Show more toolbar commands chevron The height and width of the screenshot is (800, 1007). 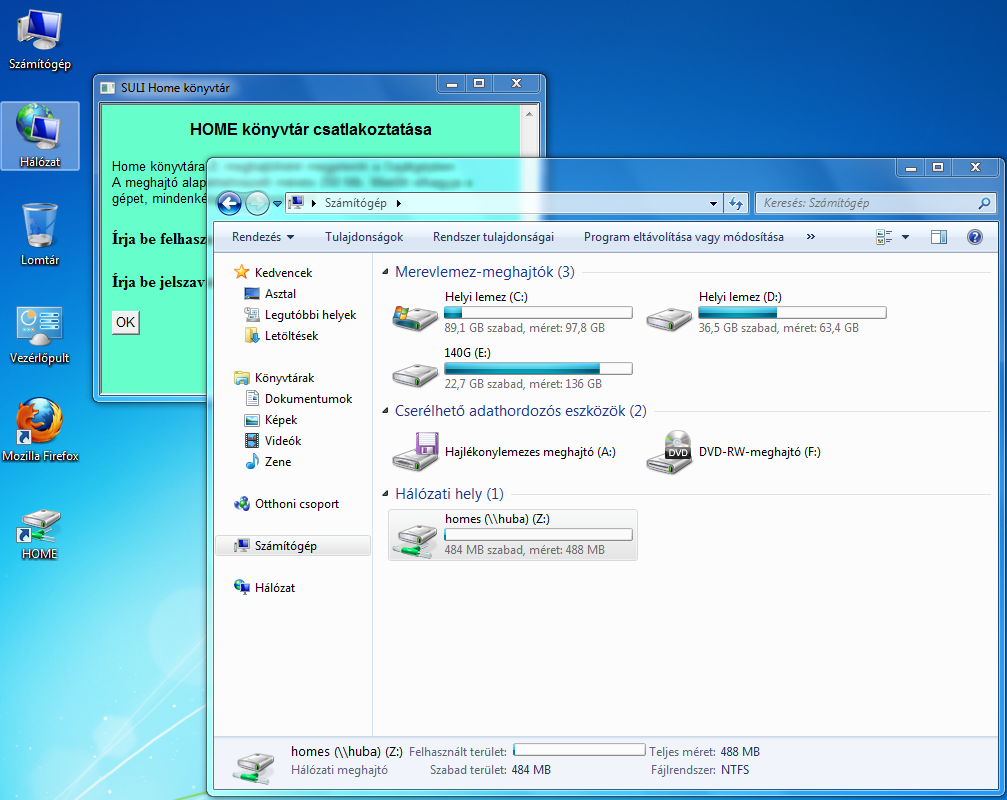(x=810, y=237)
